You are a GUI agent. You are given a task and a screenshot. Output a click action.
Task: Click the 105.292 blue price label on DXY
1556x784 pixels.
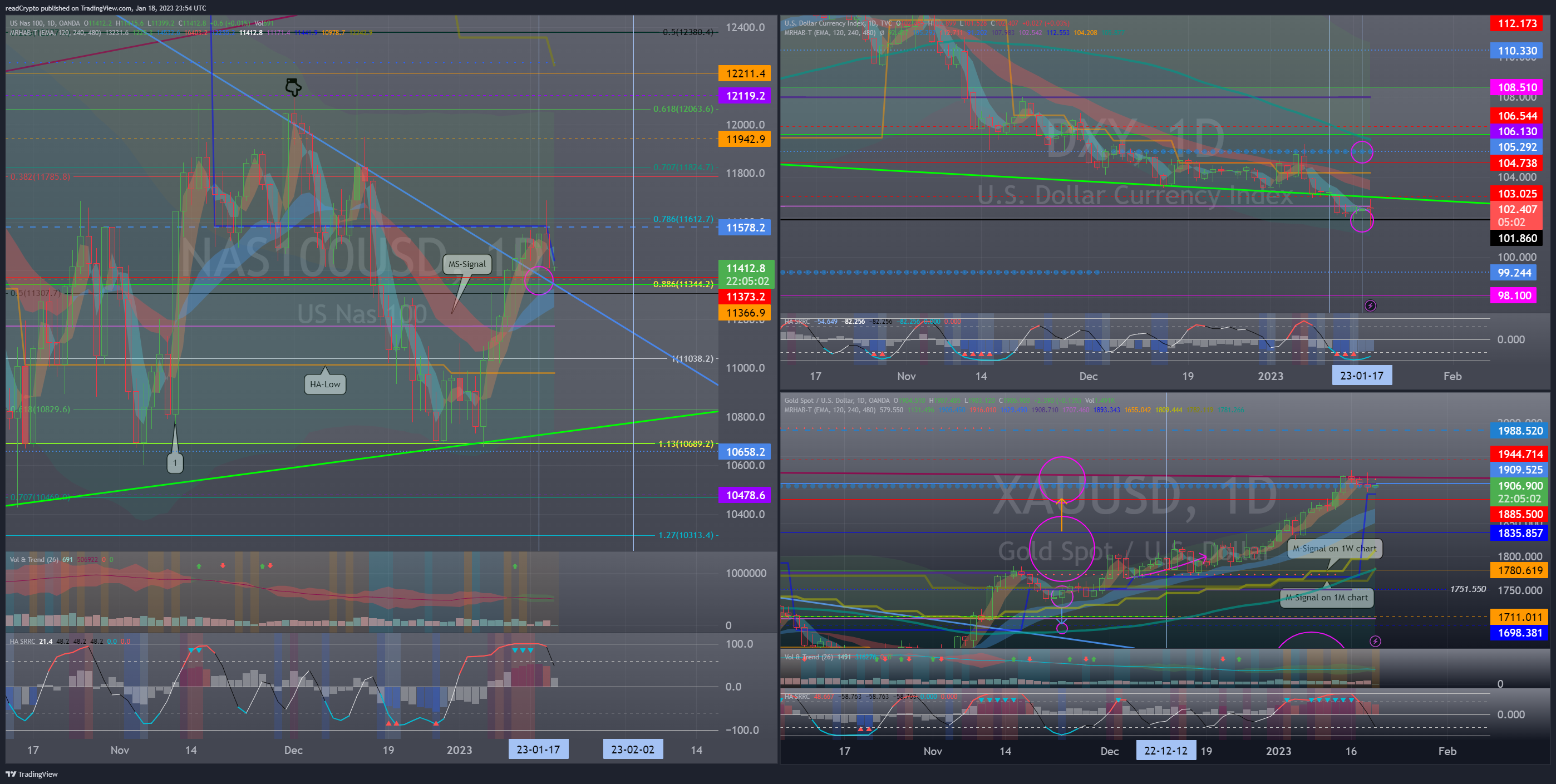pos(1516,147)
